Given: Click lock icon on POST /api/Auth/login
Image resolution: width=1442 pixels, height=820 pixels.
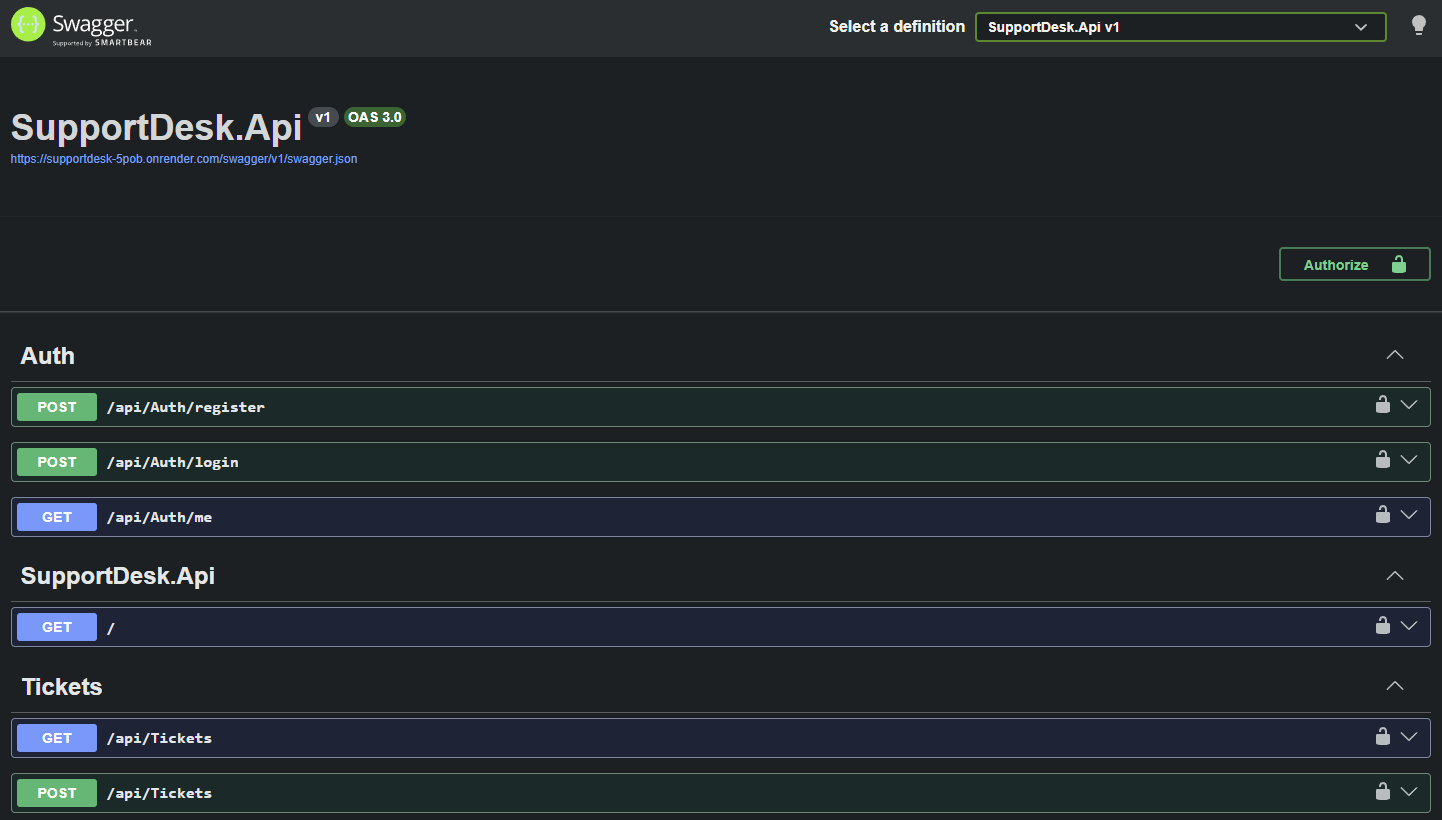Looking at the screenshot, I should (1383, 460).
